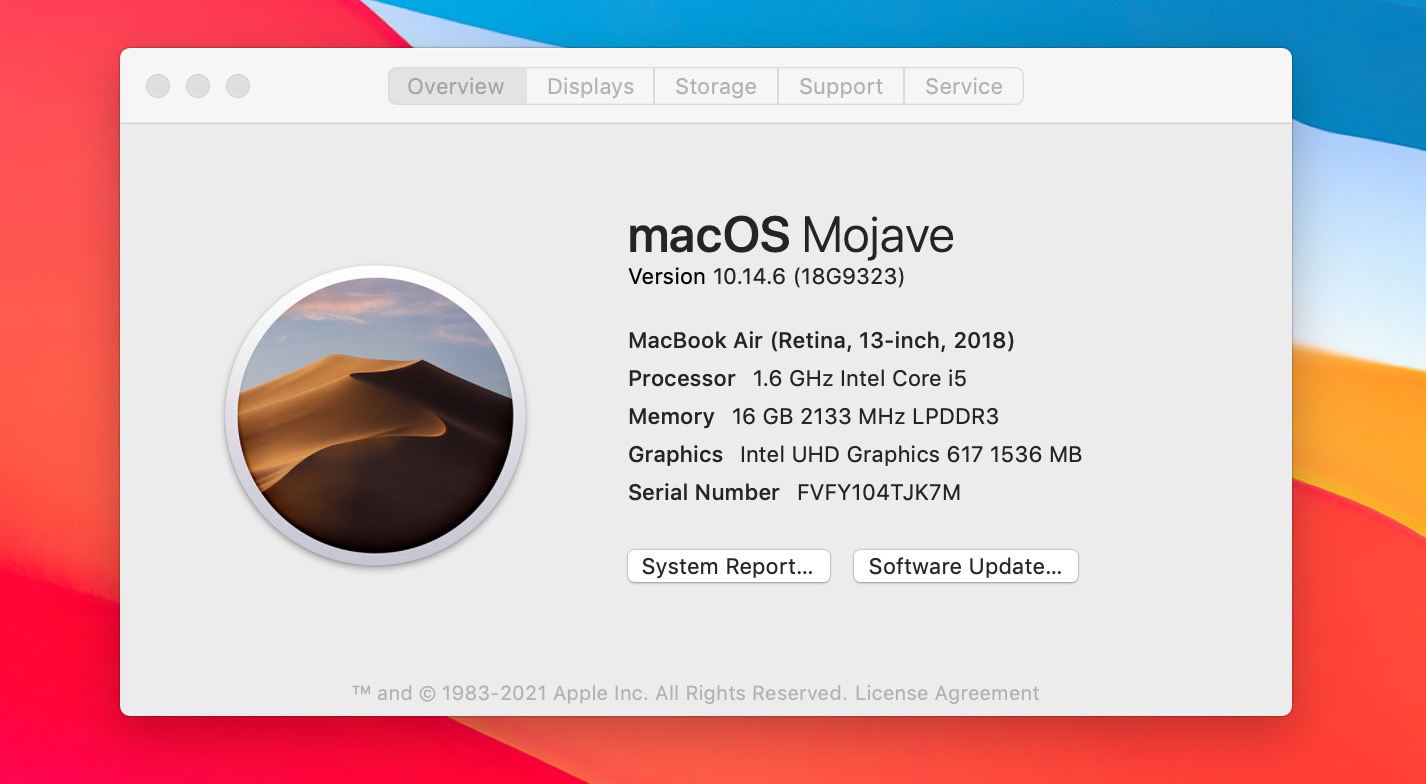1426x784 pixels.
Task: Click the window close button
Action: tap(158, 86)
